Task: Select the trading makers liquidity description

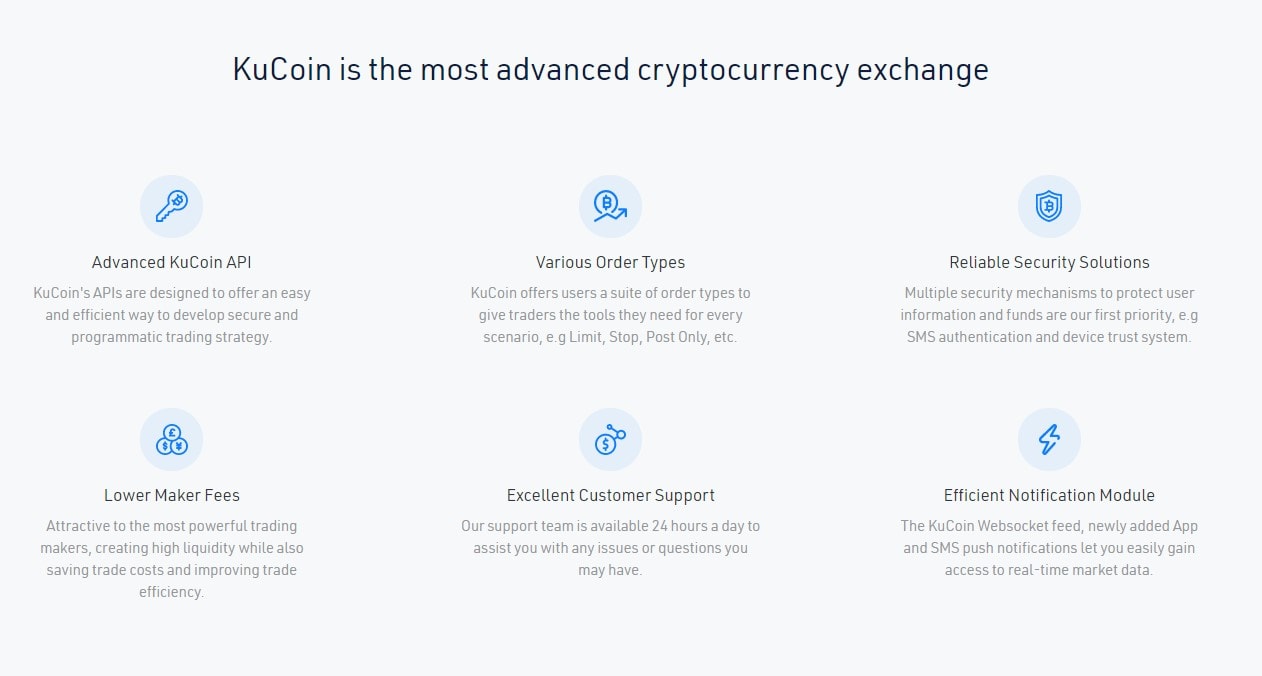Action: [x=172, y=559]
